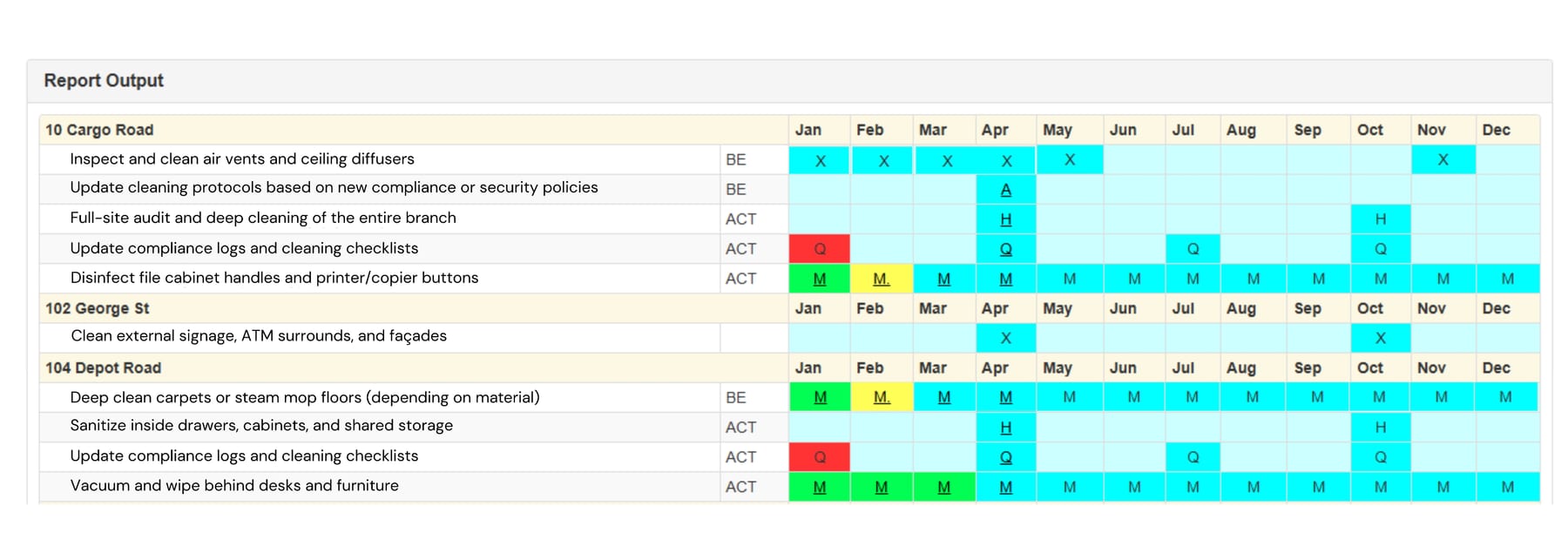The image size is (1568, 560).
Task: Click BE code beside Deep clean carpets row
Action: (736, 397)
